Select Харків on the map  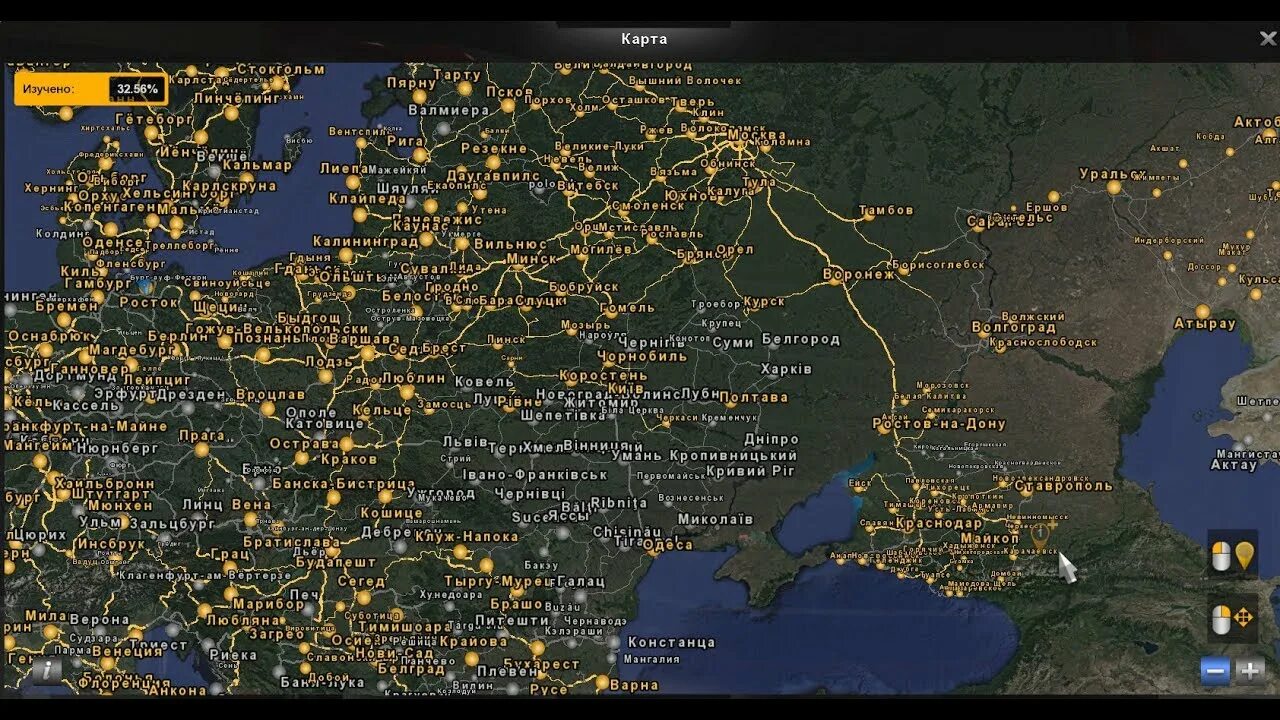[787, 369]
